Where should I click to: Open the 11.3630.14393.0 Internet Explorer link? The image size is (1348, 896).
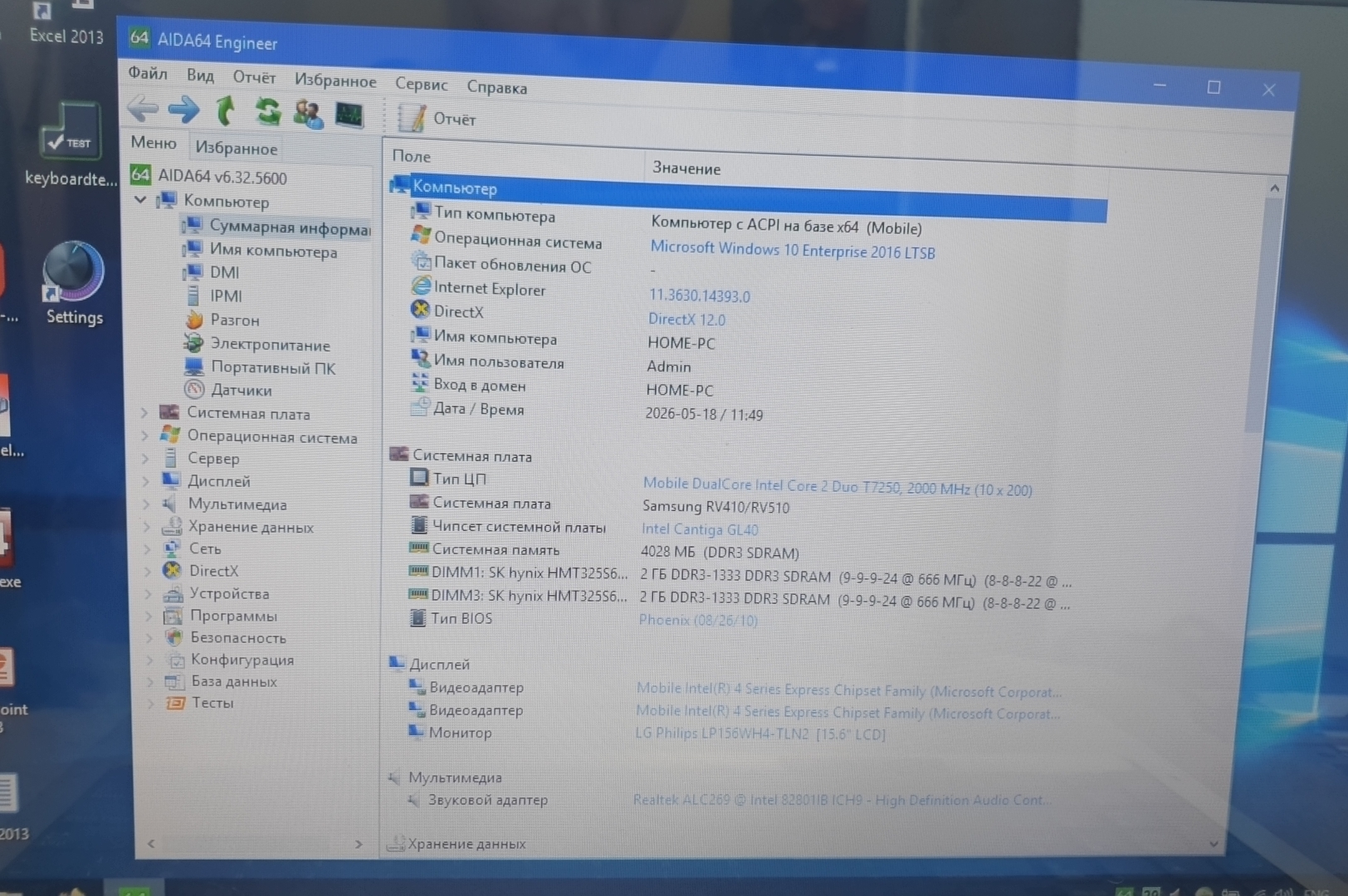coord(699,295)
